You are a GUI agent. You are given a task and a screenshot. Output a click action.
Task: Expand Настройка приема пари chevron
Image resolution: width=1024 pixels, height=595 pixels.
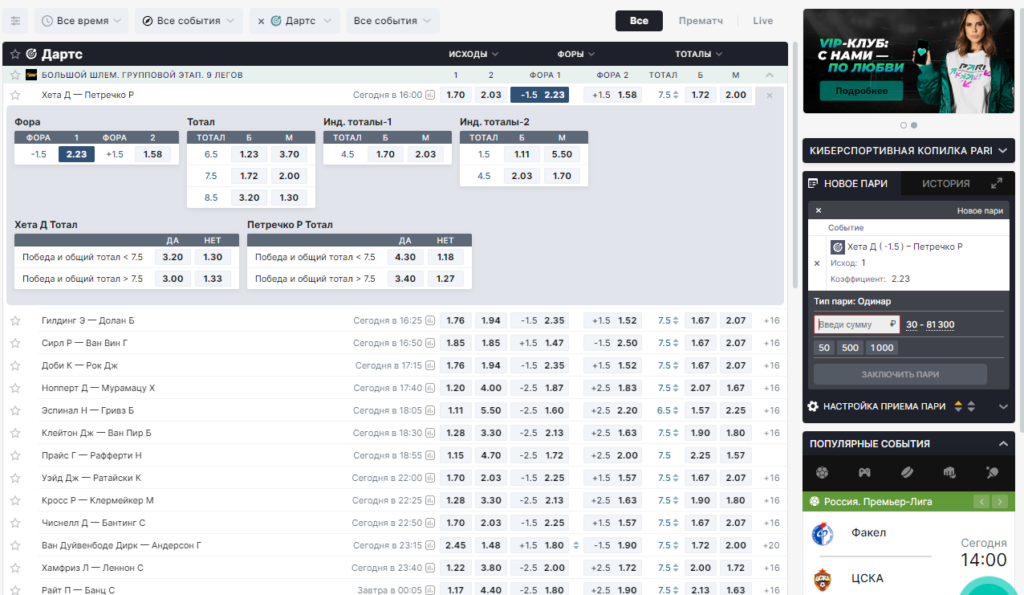[1003, 406]
